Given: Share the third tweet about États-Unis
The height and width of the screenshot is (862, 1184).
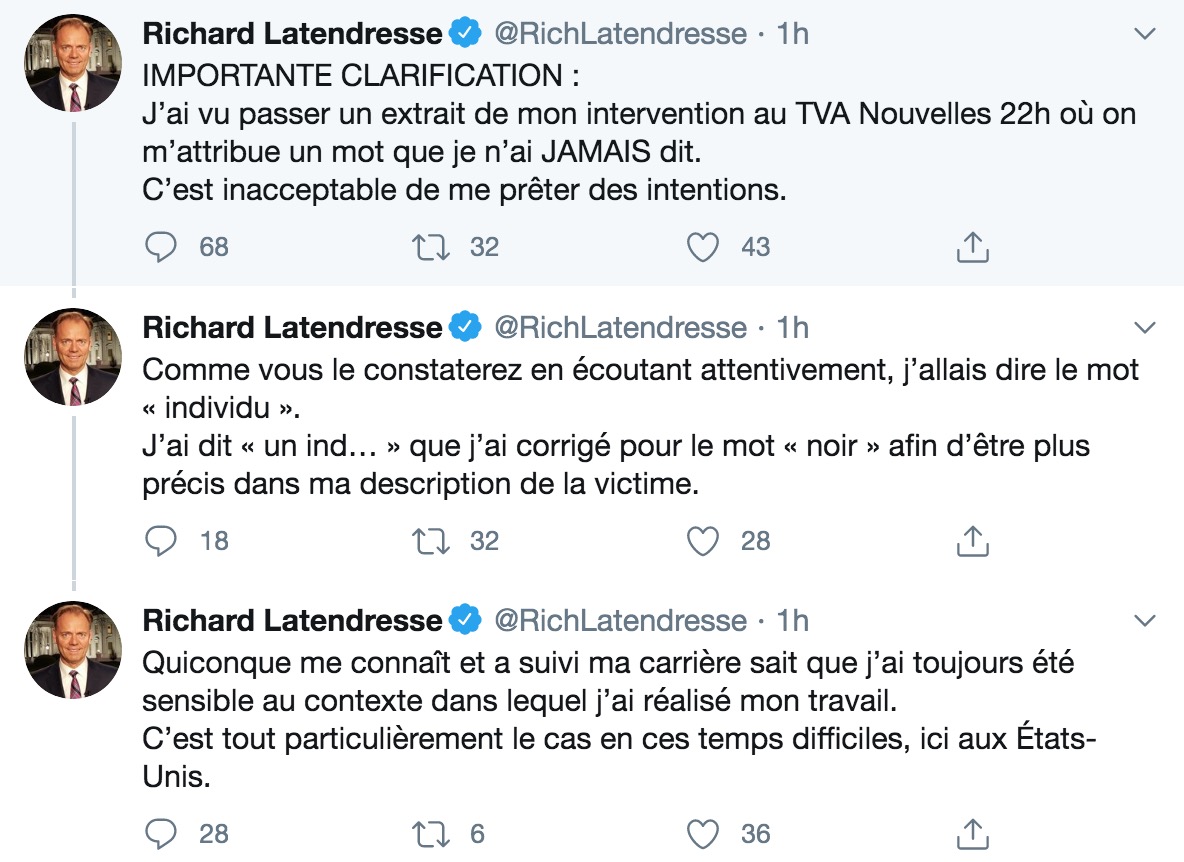Looking at the screenshot, I should 973,833.
